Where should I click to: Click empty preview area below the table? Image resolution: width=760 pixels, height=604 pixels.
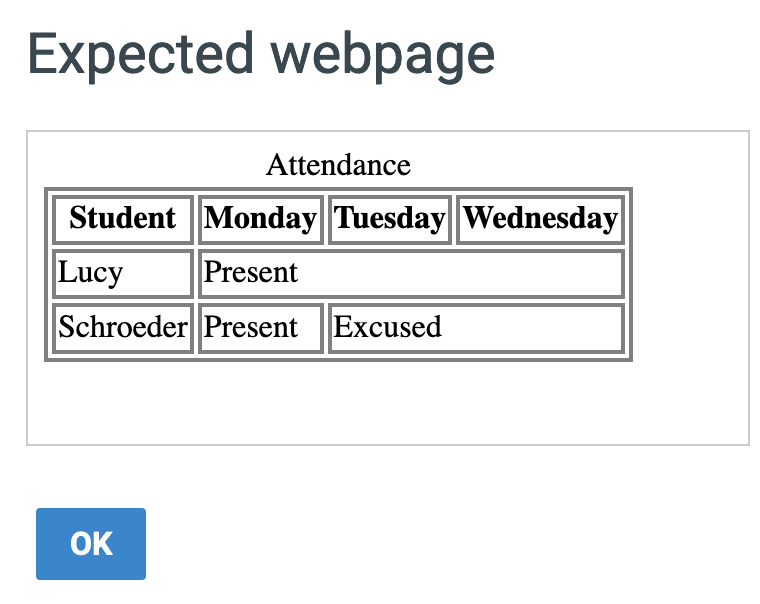coord(338,405)
